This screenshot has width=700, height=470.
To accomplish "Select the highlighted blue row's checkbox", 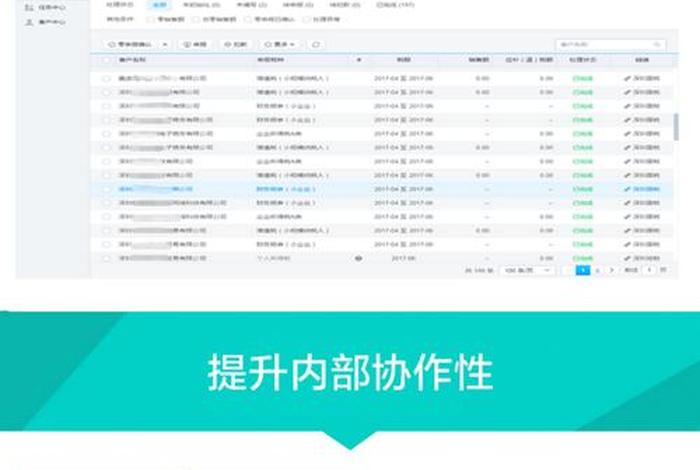I will point(106,189).
